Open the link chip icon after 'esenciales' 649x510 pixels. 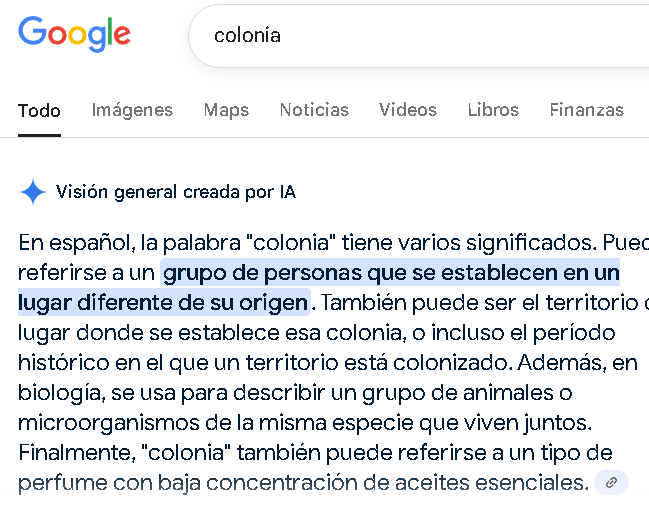tap(611, 482)
